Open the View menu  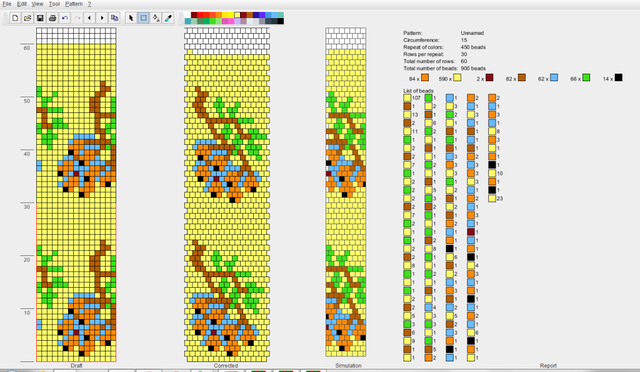(38, 4)
